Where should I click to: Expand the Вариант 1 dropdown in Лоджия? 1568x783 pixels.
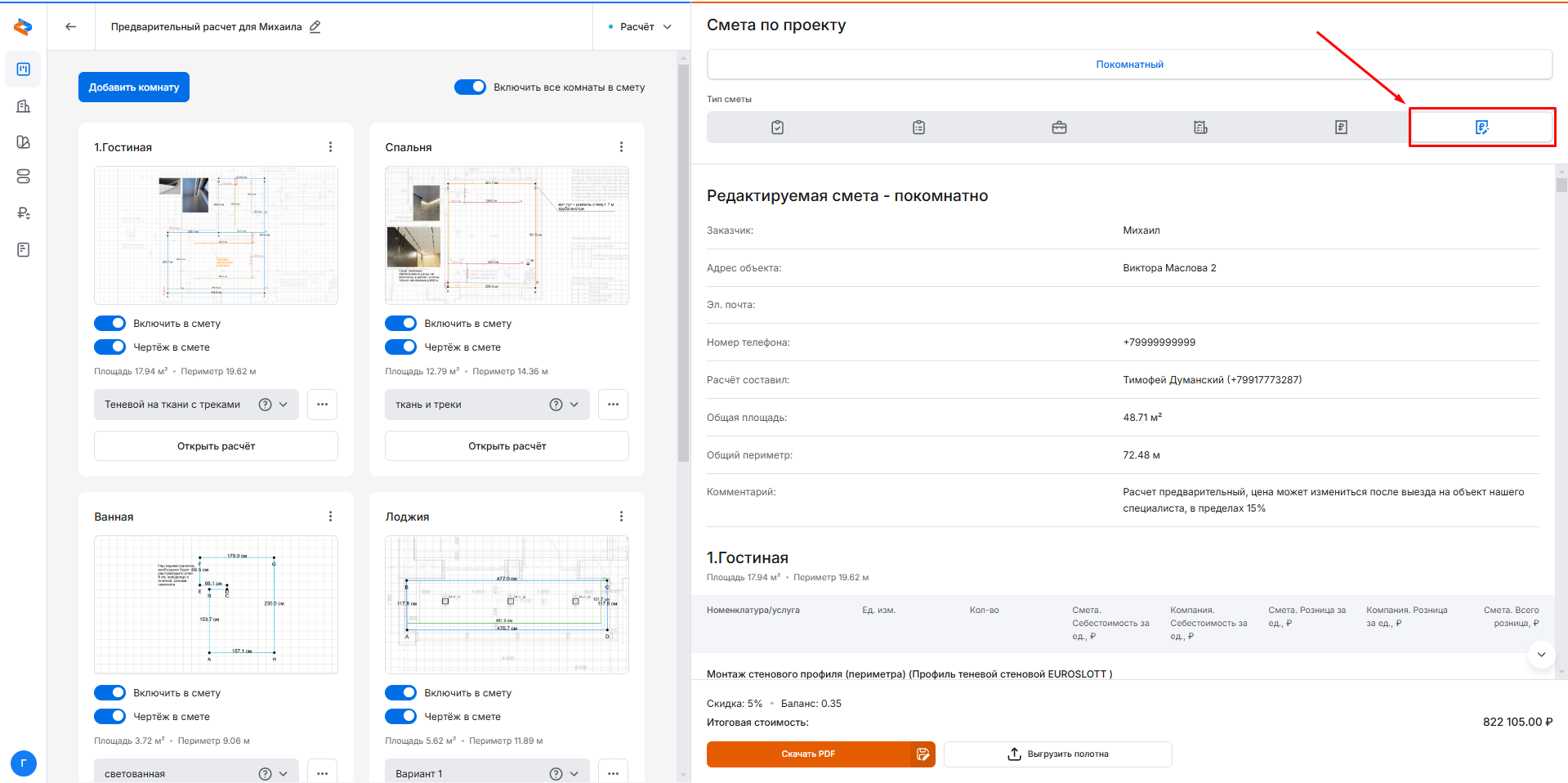(x=487, y=773)
